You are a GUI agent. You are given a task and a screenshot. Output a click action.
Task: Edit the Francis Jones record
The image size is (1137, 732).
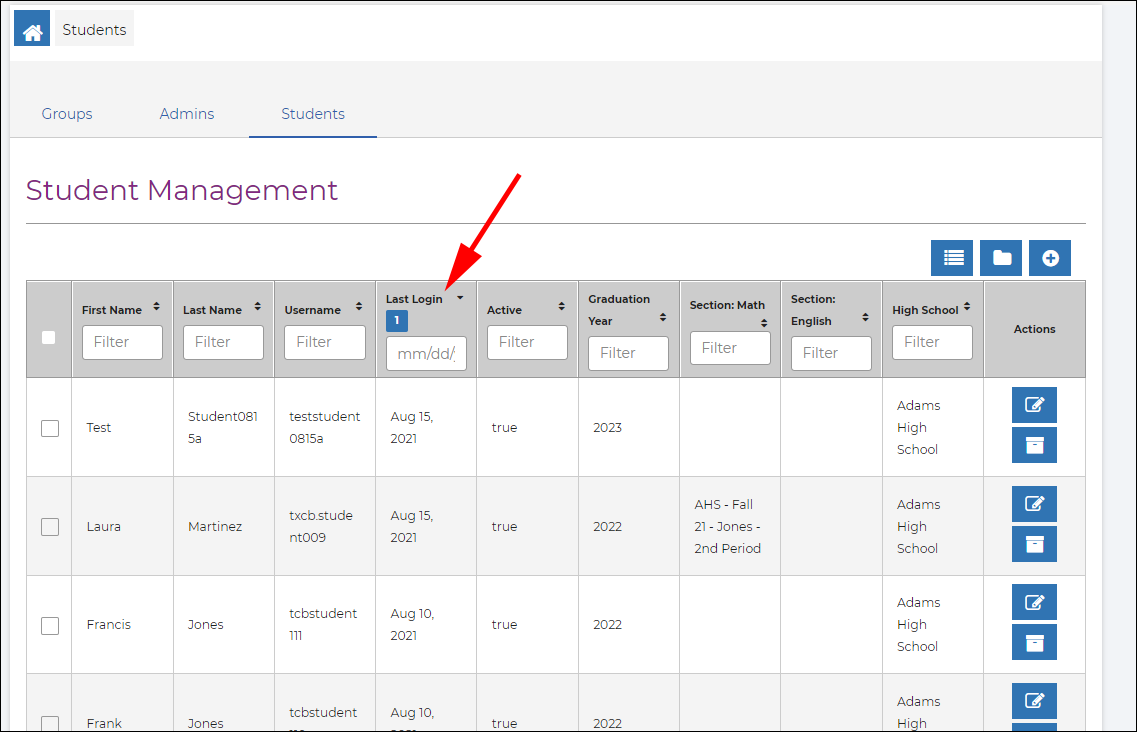click(1034, 602)
